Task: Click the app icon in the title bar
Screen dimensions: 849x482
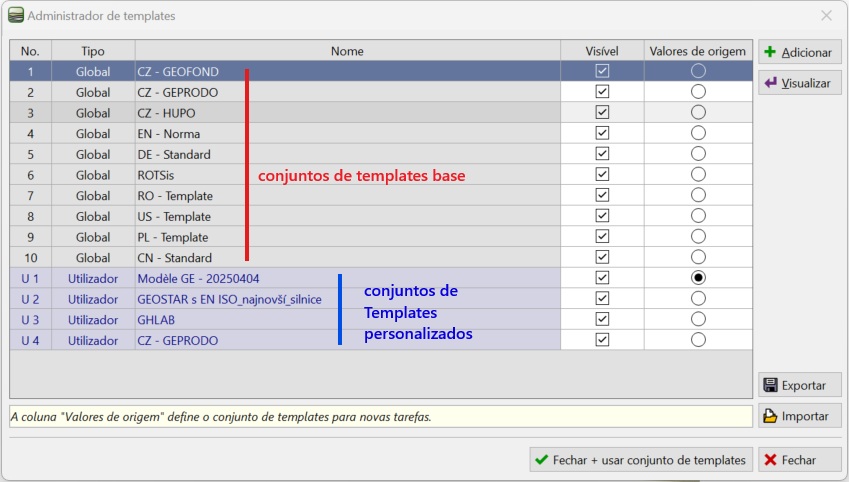Action: tap(16, 15)
